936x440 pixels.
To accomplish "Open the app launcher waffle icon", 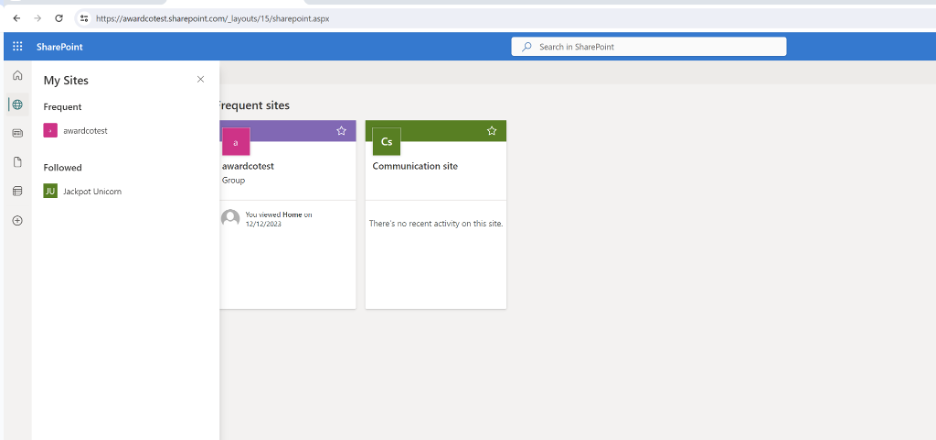I will [x=17, y=46].
